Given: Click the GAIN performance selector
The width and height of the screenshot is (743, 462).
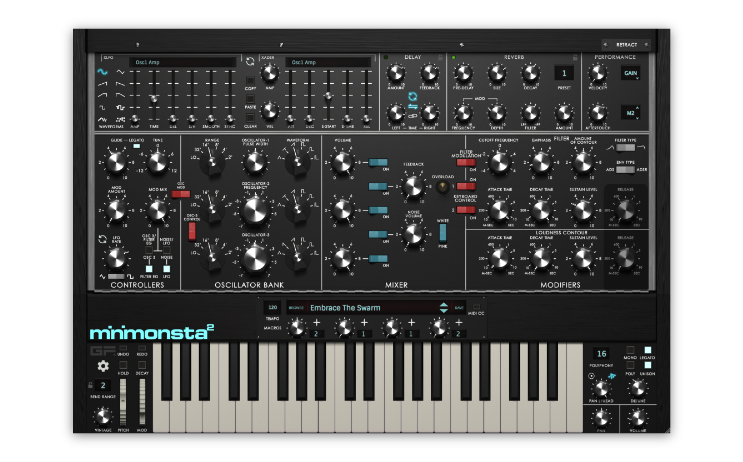Looking at the screenshot, I should pyautogui.click(x=630, y=73).
